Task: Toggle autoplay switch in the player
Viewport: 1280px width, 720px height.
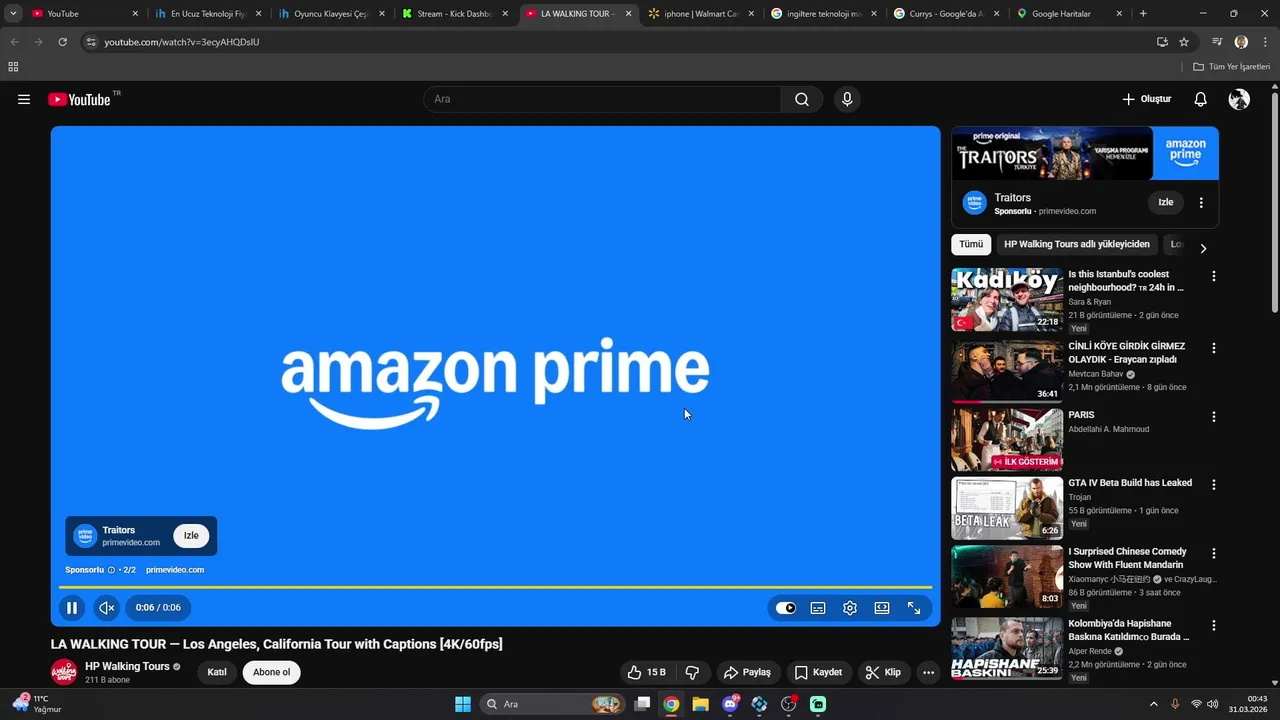Action: pyautogui.click(x=786, y=607)
